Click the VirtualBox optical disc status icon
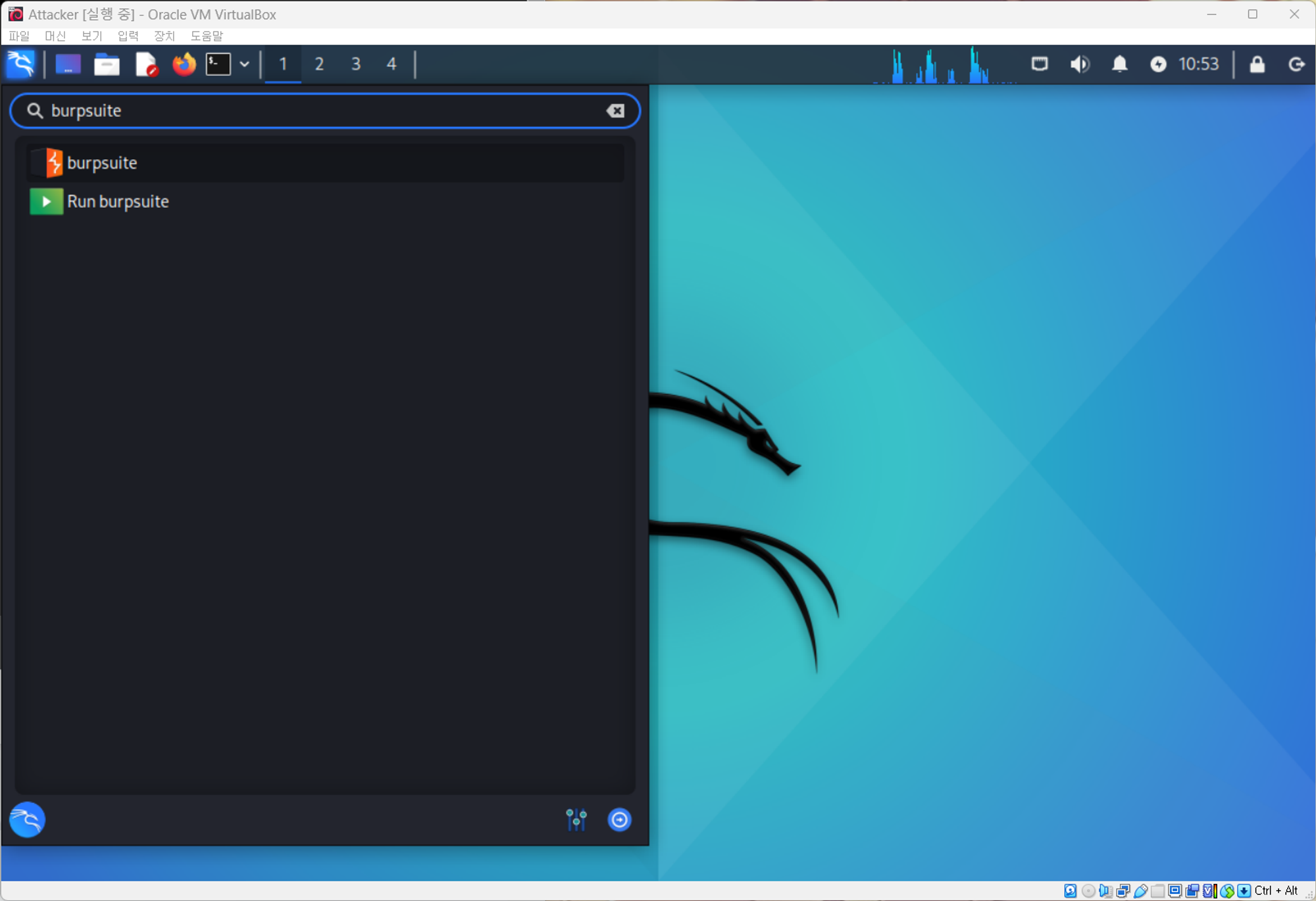Screen dimensions: 1316x901 pos(1088,890)
